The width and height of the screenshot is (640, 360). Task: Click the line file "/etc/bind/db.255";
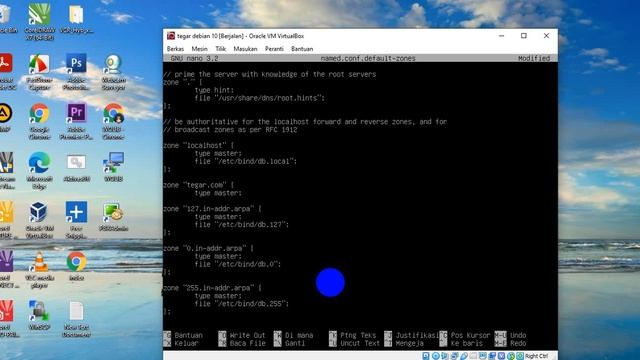click(242, 304)
